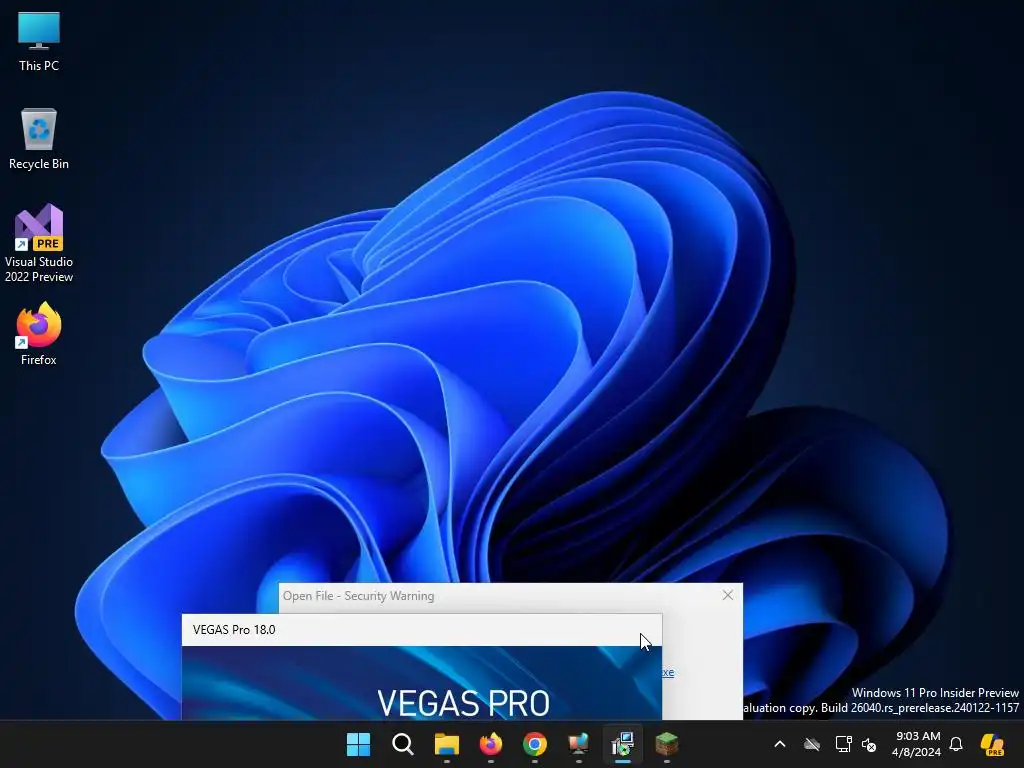Select the Recycle Bin icon
1024x768 pixels.
pos(39,139)
